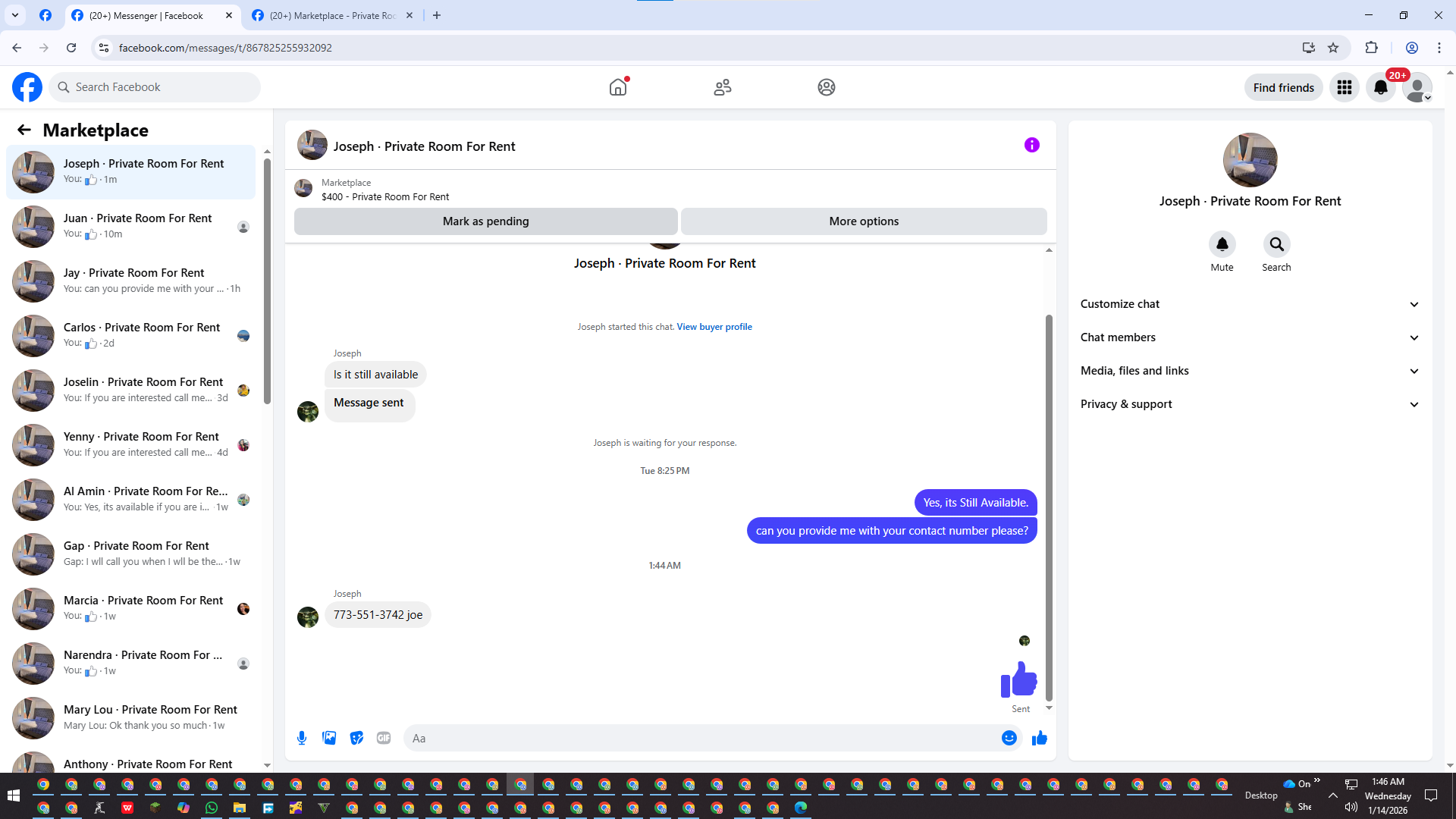Send a thumbs-up like from composer
This screenshot has width=1456, height=819.
click(1039, 738)
